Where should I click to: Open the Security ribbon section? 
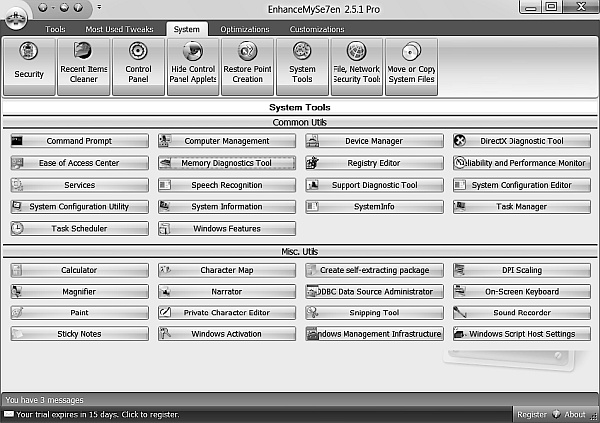coord(29,66)
